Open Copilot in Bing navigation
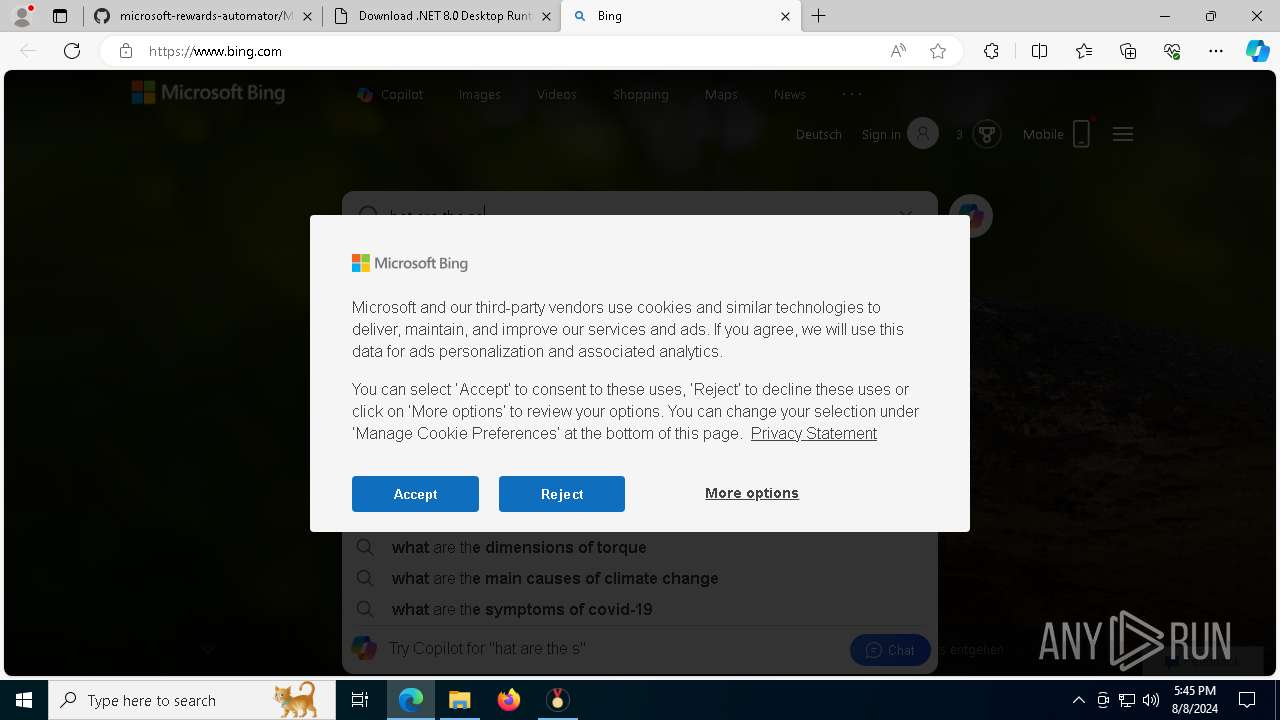Image resolution: width=1280 pixels, height=720 pixels. 390,94
